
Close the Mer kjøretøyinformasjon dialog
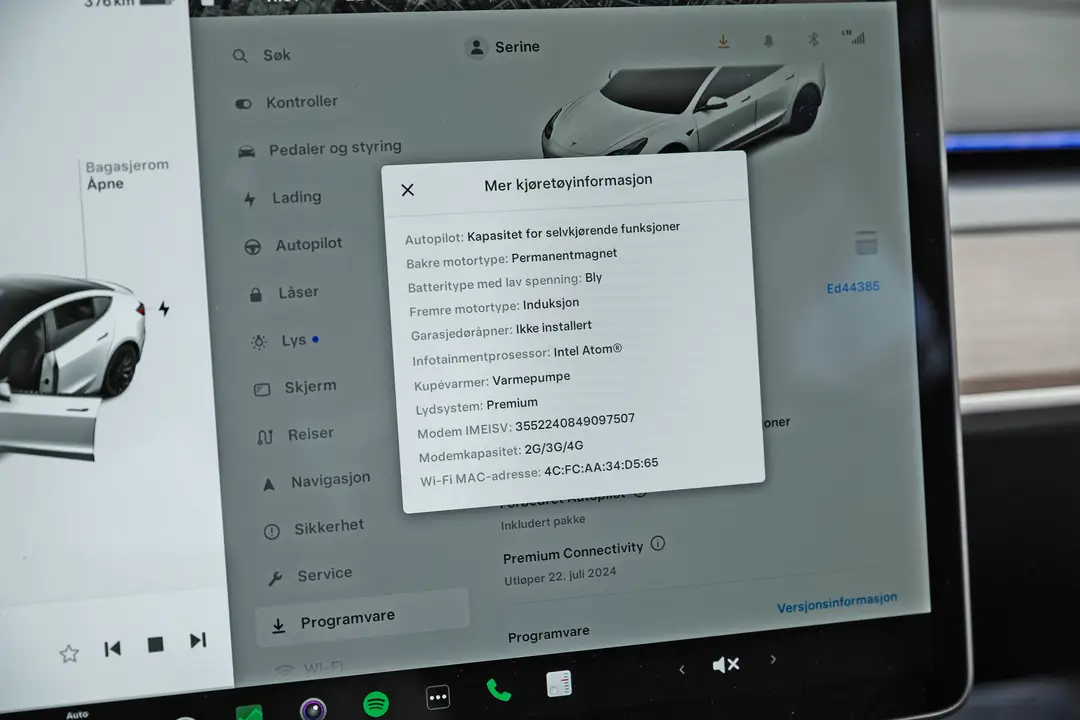[408, 189]
